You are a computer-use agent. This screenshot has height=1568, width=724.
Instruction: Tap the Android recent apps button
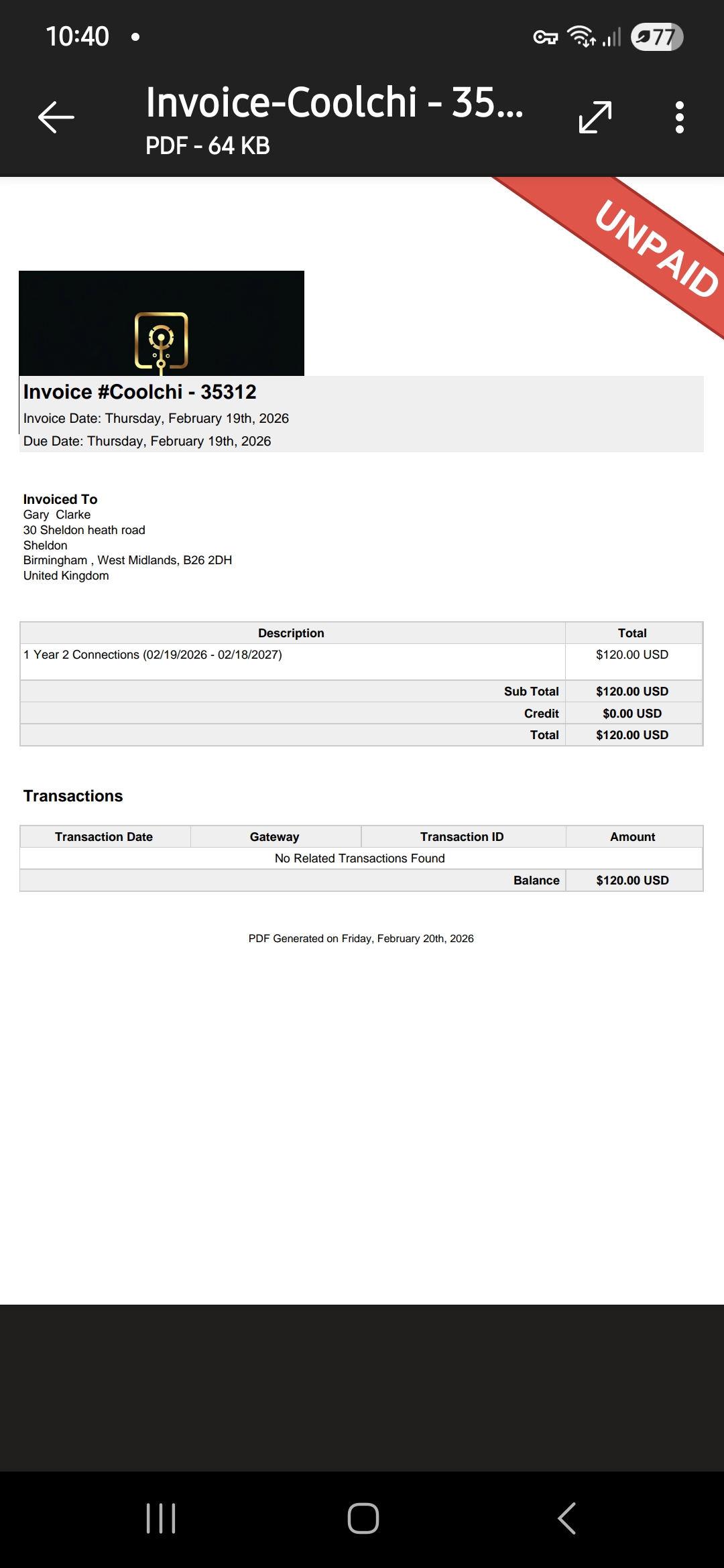161,1518
